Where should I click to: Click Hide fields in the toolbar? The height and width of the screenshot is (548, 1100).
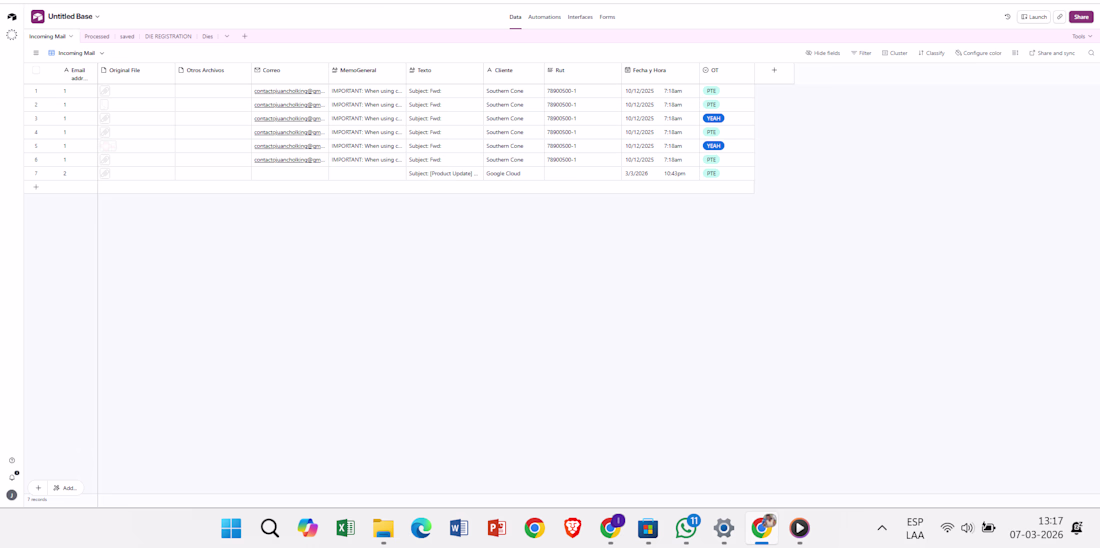coord(822,53)
